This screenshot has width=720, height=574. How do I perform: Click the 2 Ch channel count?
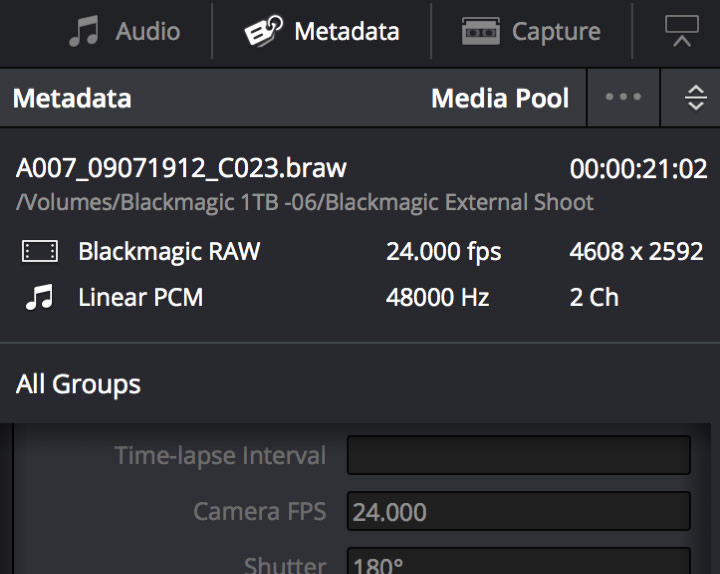pos(594,297)
